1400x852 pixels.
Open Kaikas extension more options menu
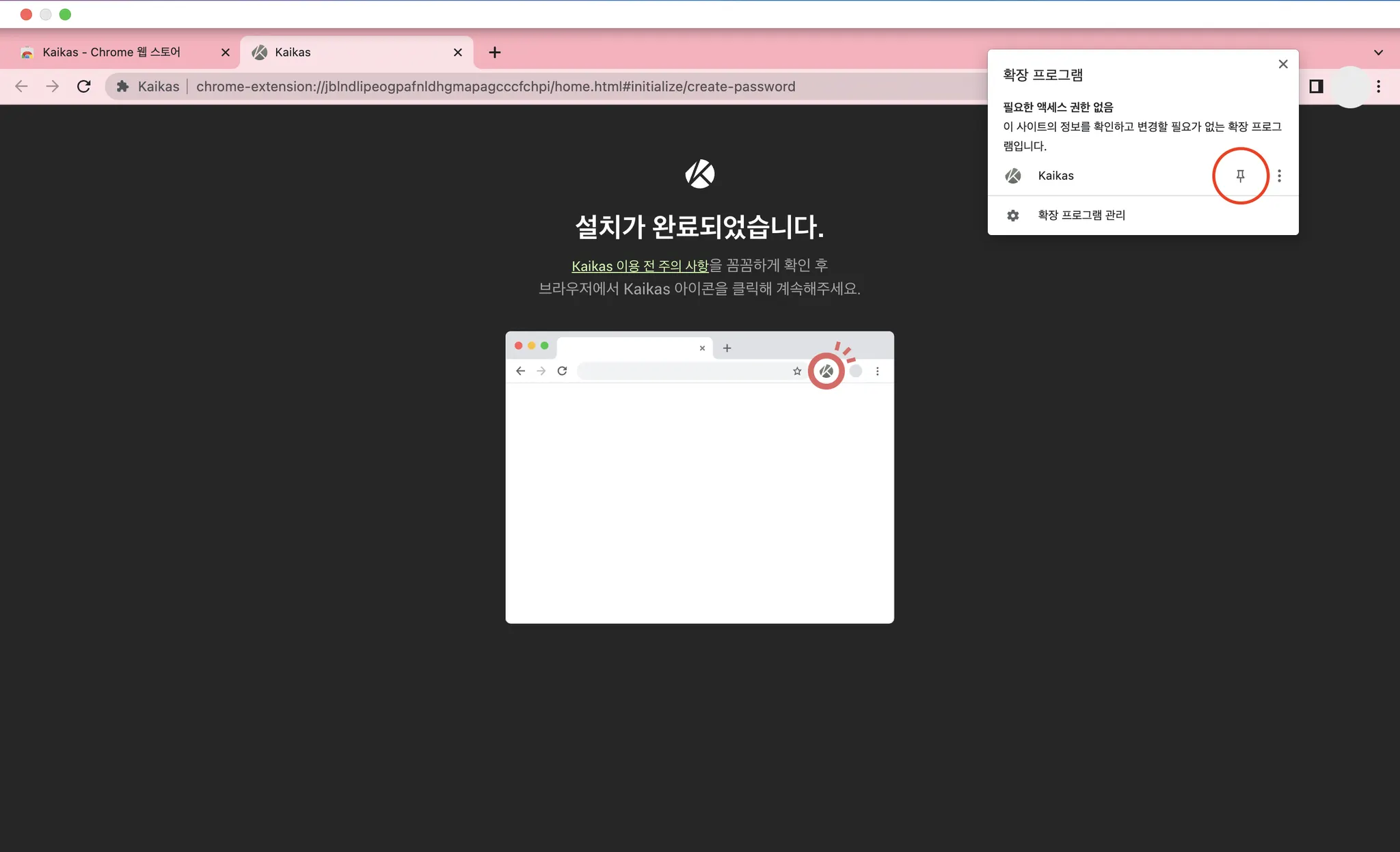pyautogui.click(x=1279, y=176)
